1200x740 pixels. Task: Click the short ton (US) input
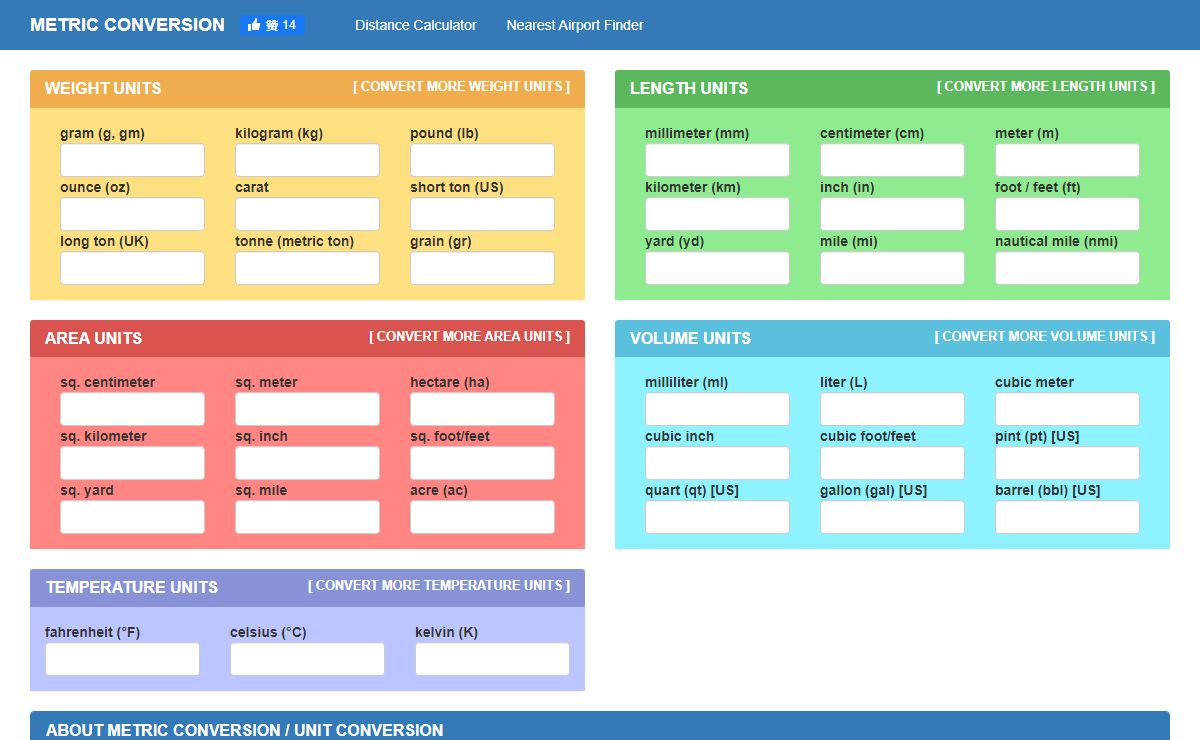(x=482, y=214)
